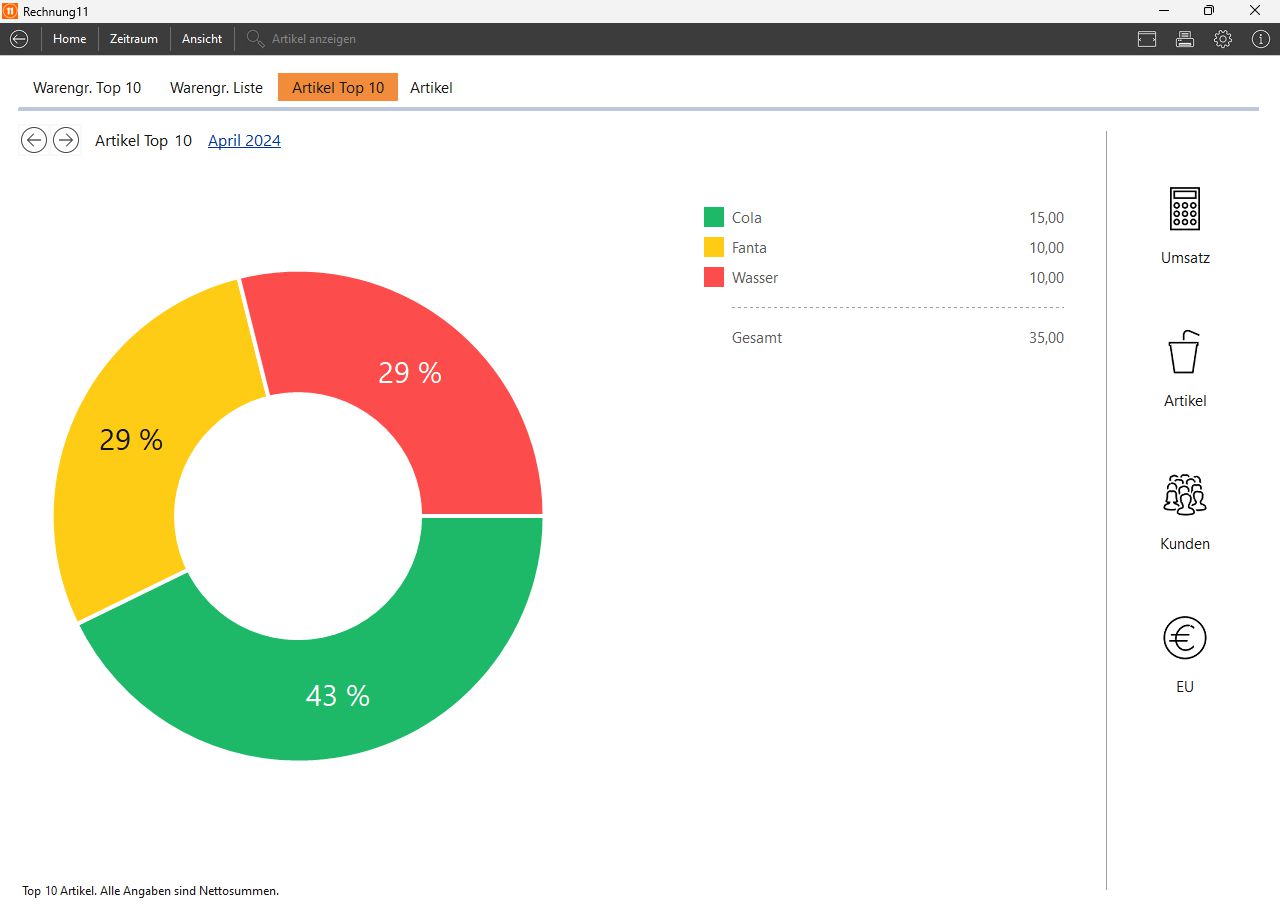Viewport: 1280px width, 912px height.
Task: Open the Kunden people icon
Action: (x=1185, y=495)
